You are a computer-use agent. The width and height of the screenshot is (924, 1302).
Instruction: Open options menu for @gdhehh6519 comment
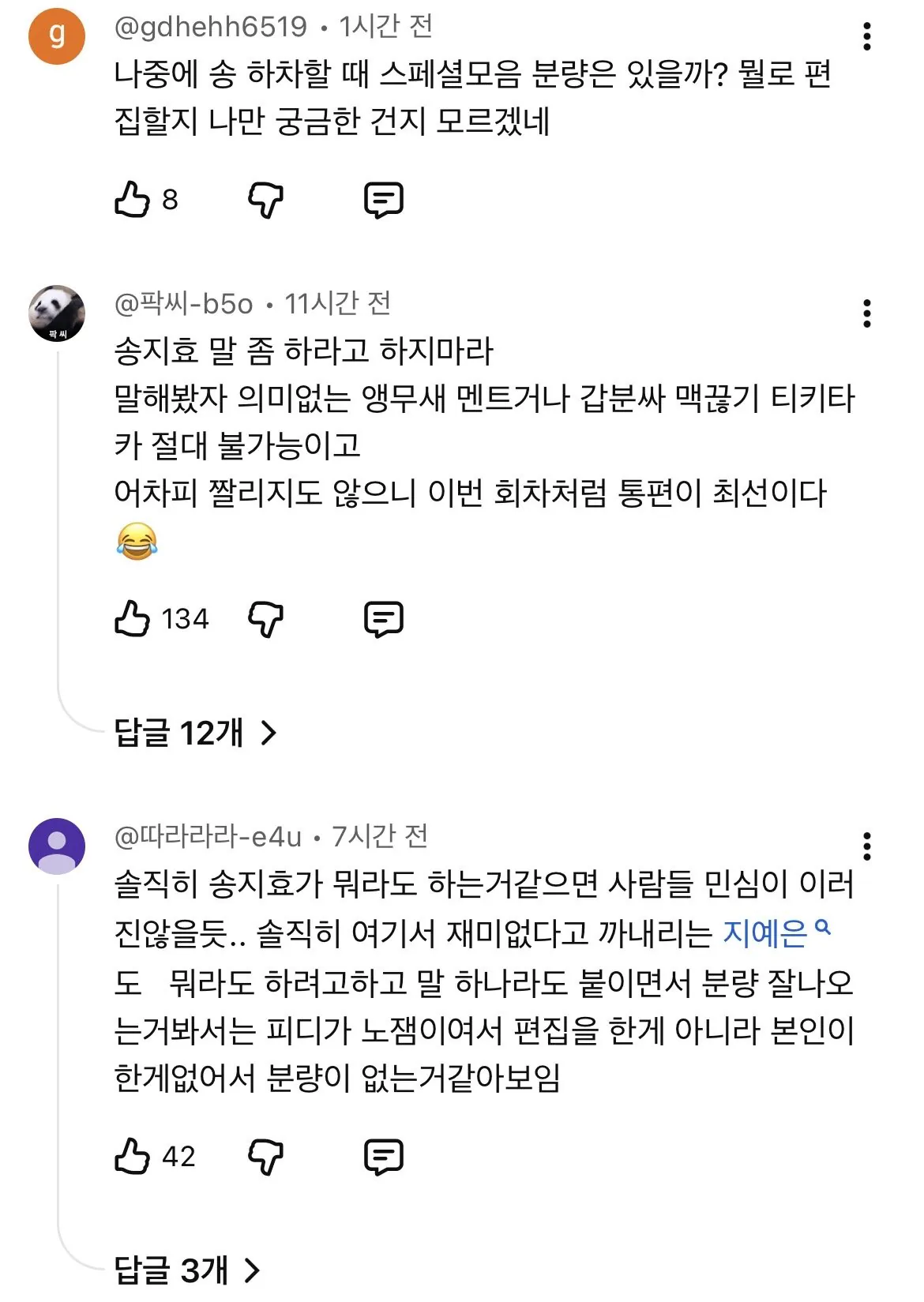867,36
